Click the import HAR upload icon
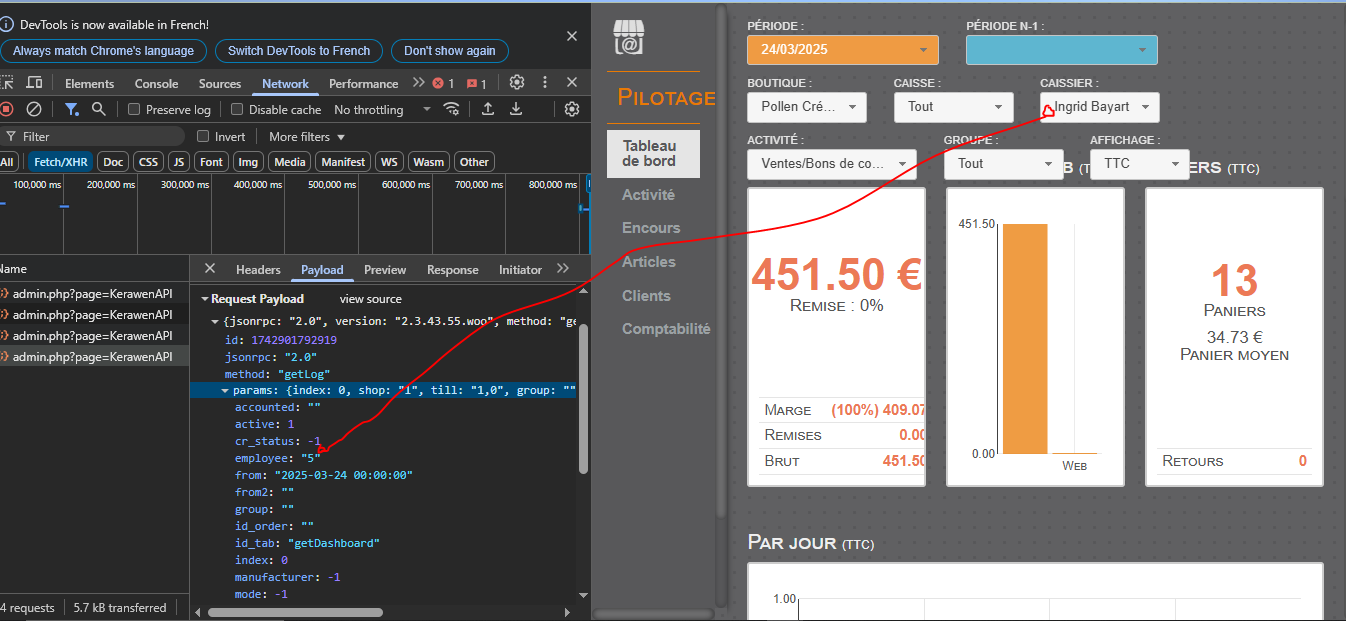 point(488,109)
